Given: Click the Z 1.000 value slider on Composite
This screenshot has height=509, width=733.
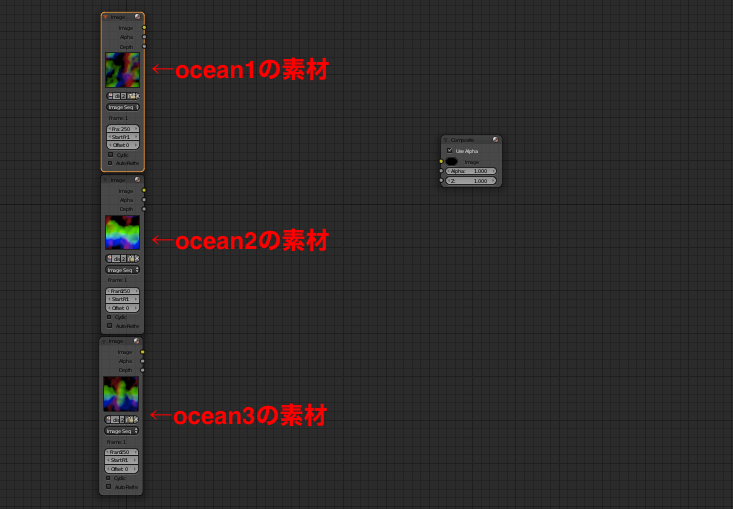Looking at the screenshot, I should click(471, 181).
